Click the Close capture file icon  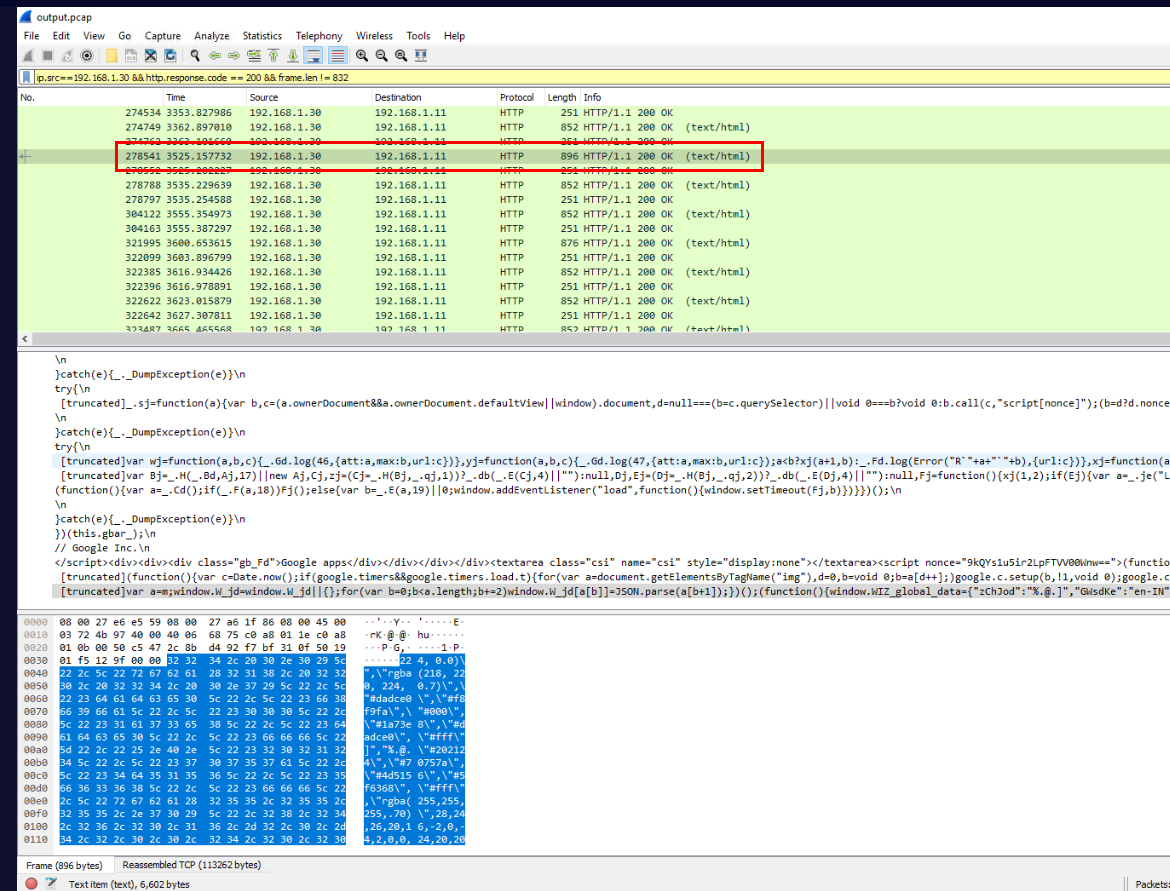click(x=151, y=55)
